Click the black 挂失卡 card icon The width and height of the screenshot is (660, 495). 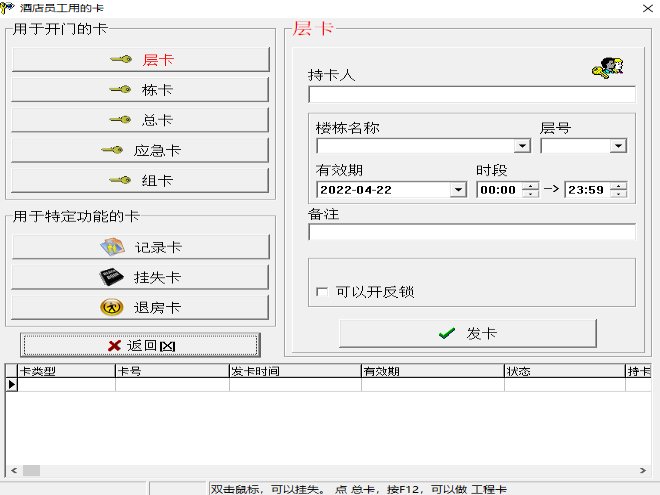pos(112,277)
